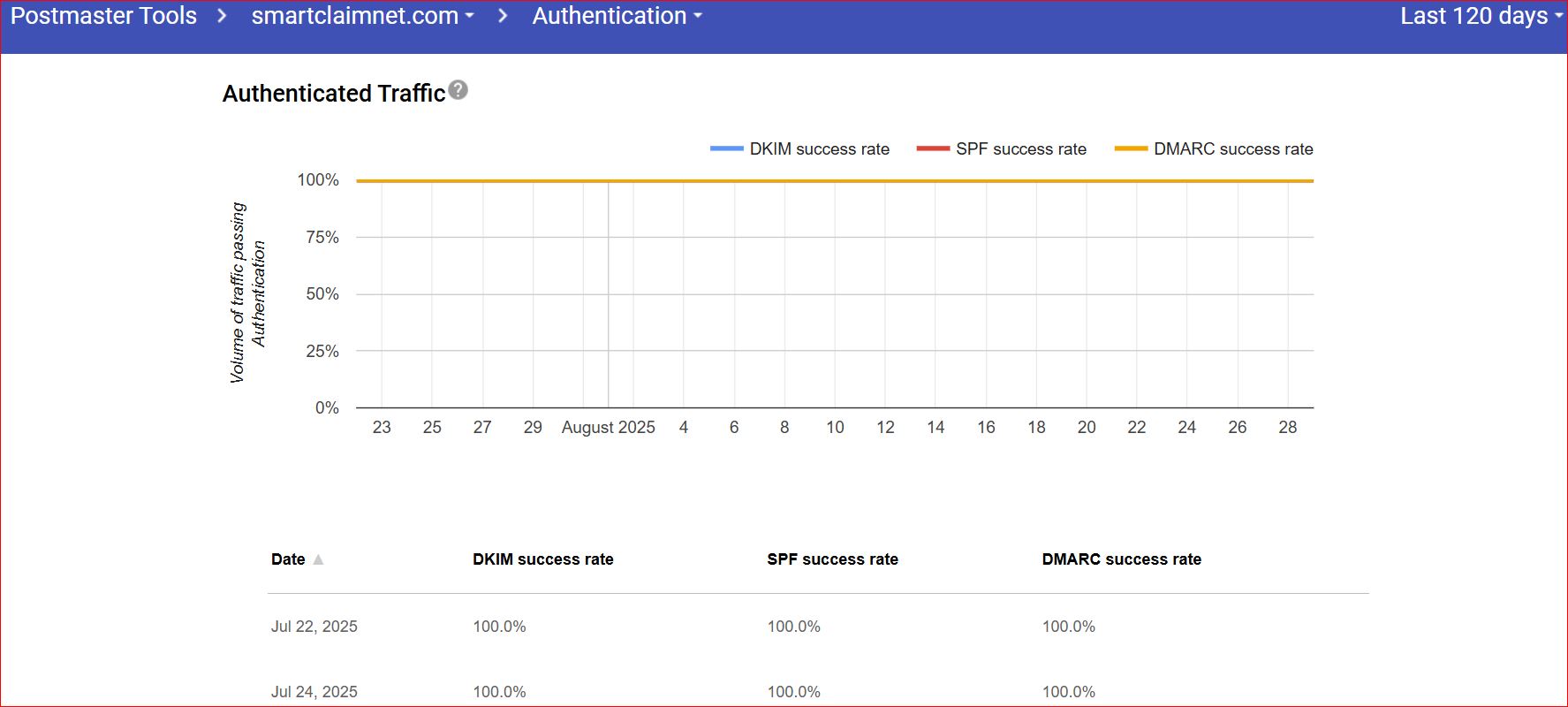Open the smartclaimnet.com domain dropdown
This screenshot has width=1568, height=707.
(x=362, y=16)
